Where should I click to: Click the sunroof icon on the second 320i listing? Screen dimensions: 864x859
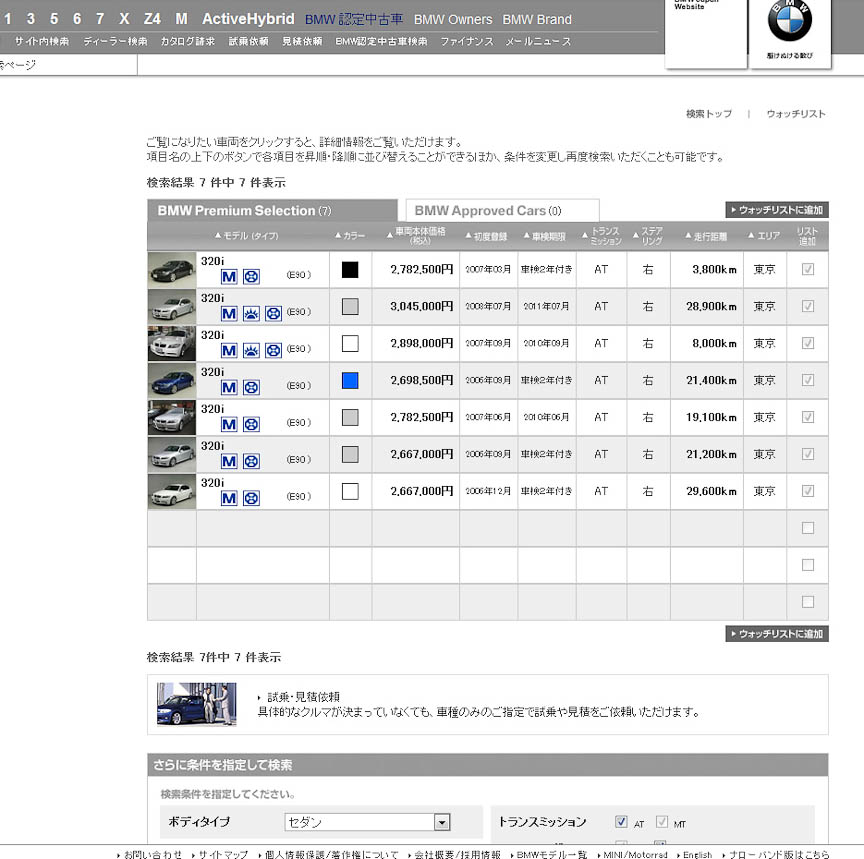click(x=250, y=313)
